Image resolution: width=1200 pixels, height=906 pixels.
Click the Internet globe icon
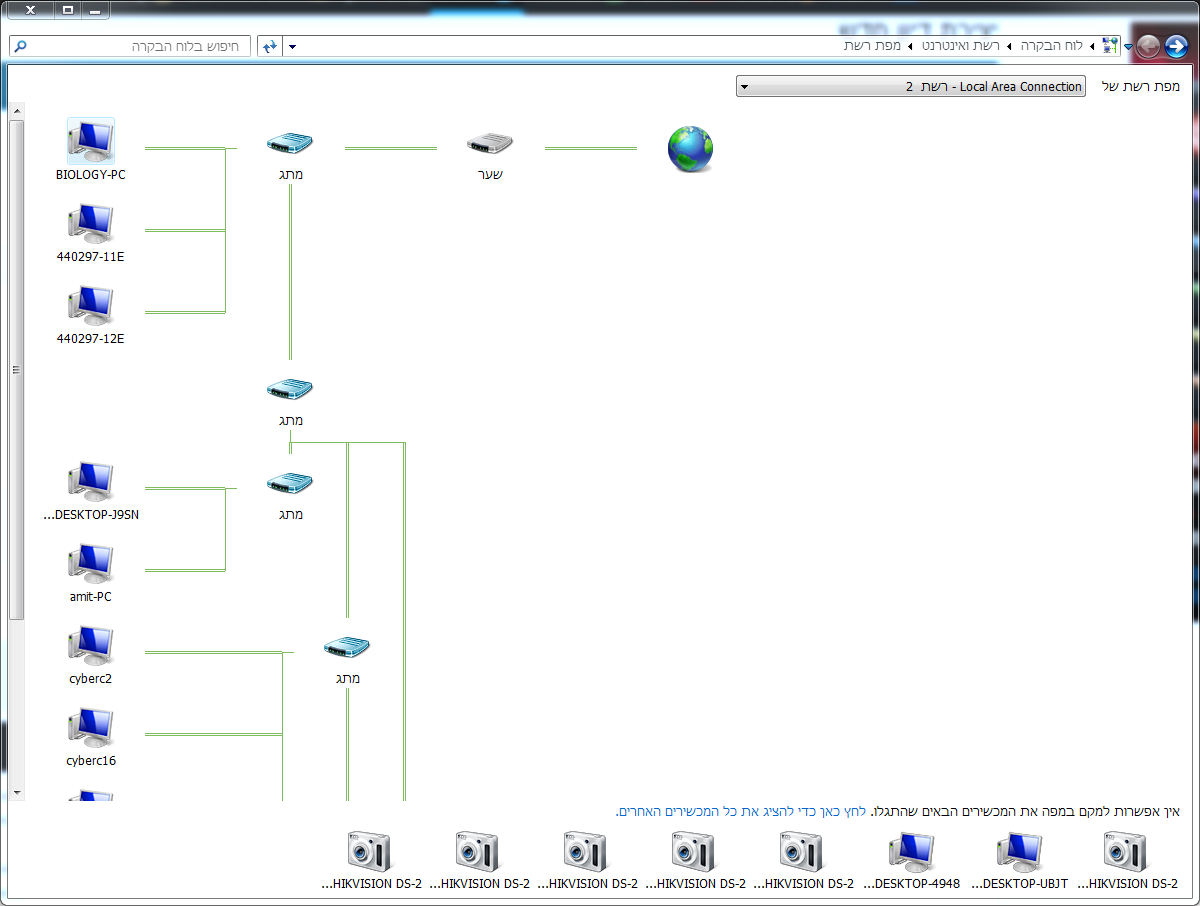click(690, 149)
